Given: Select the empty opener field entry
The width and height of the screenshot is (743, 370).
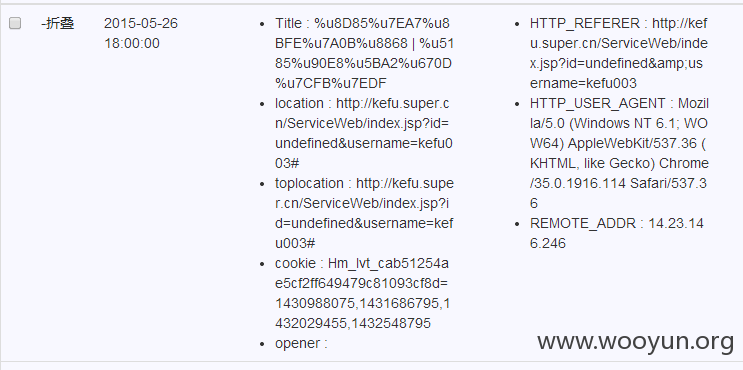Looking at the screenshot, I should point(301,343).
